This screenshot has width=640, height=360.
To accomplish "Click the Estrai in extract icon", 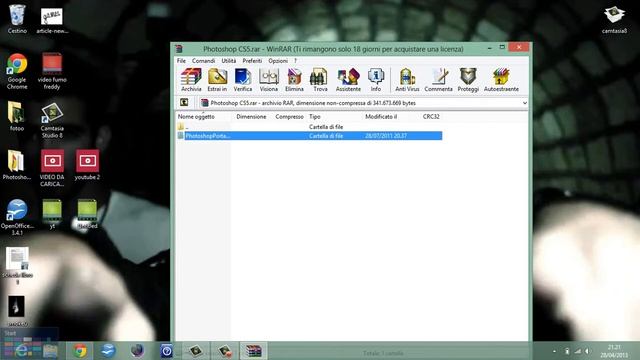I will click(x=217, y=80).
